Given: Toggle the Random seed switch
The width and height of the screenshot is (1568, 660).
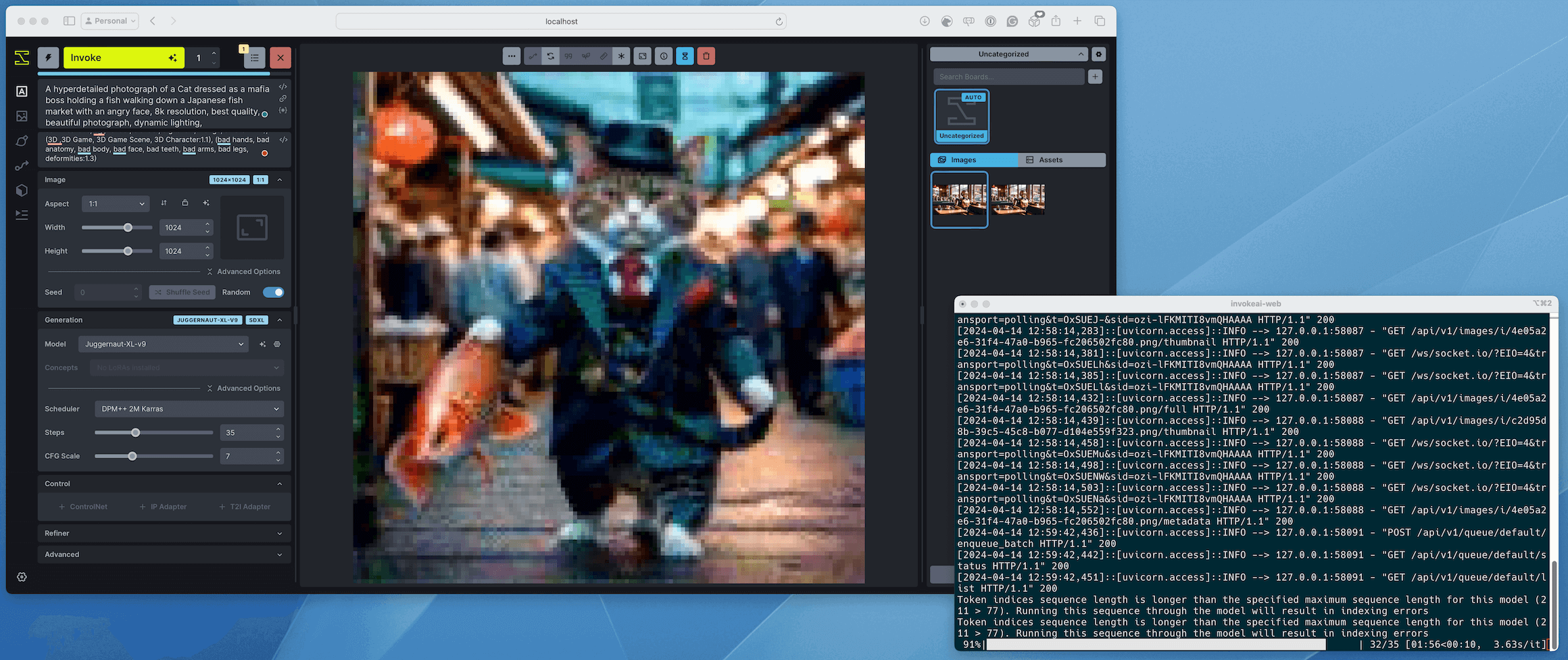Looking at the screenshot, I should 274,293.
